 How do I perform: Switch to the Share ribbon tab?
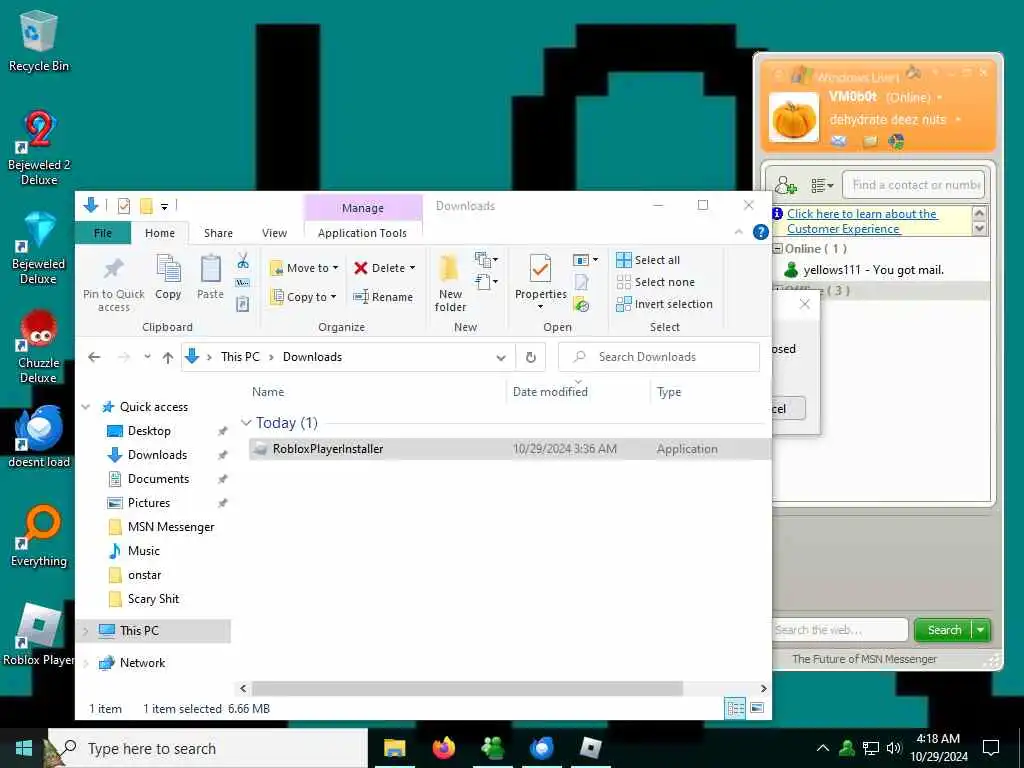[x=218, y=233]
